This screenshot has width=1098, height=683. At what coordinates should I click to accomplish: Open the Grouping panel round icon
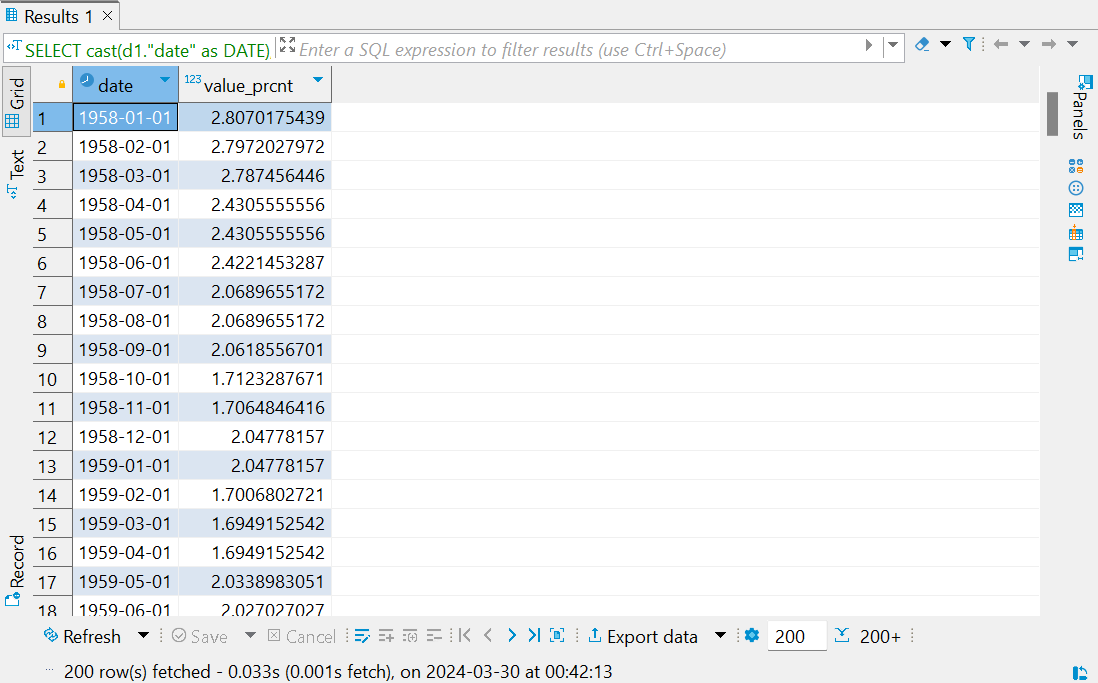[x=1076, y=188]
